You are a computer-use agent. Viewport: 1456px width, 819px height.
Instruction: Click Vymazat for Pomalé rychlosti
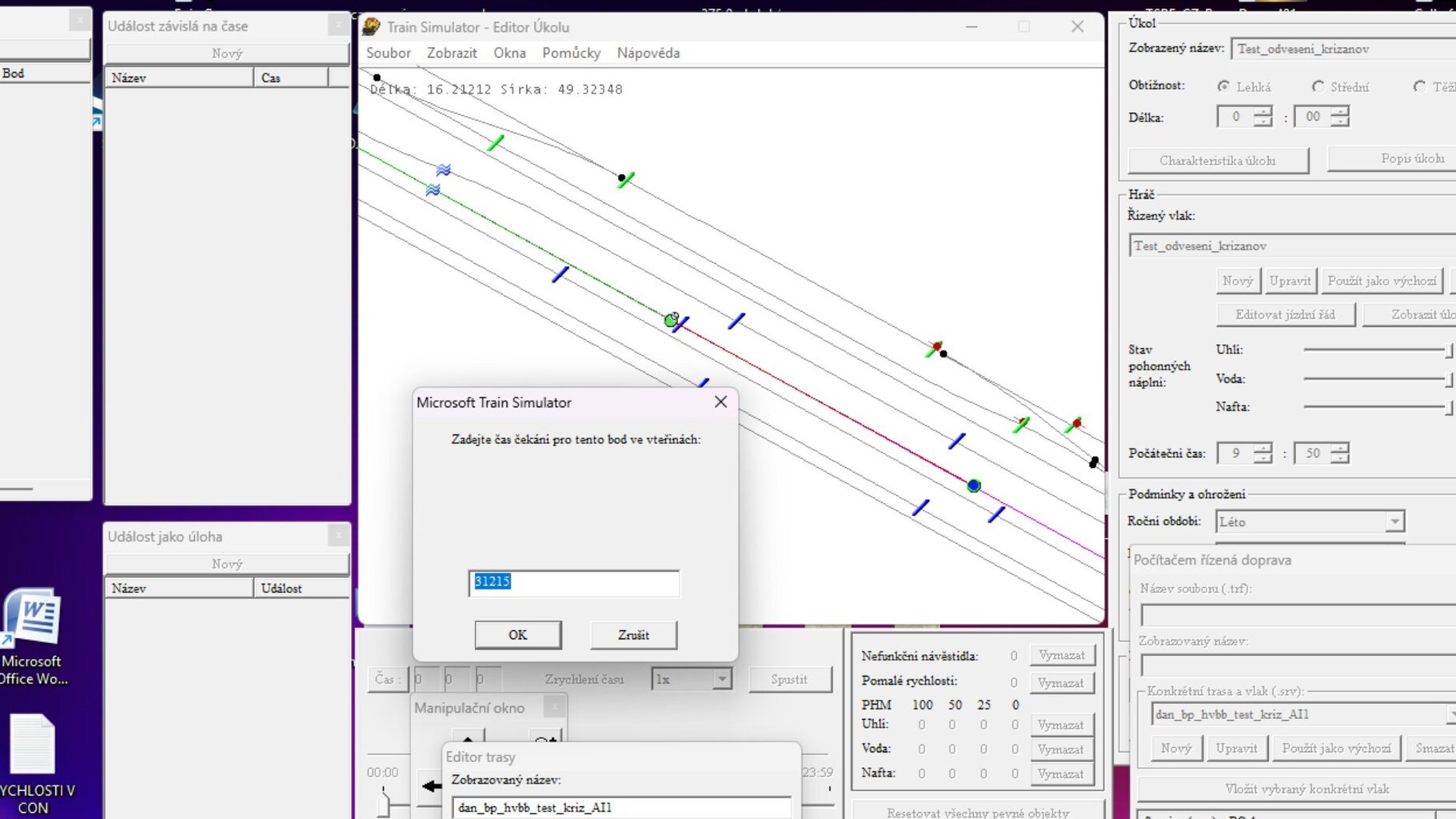tap(1062, 683)
